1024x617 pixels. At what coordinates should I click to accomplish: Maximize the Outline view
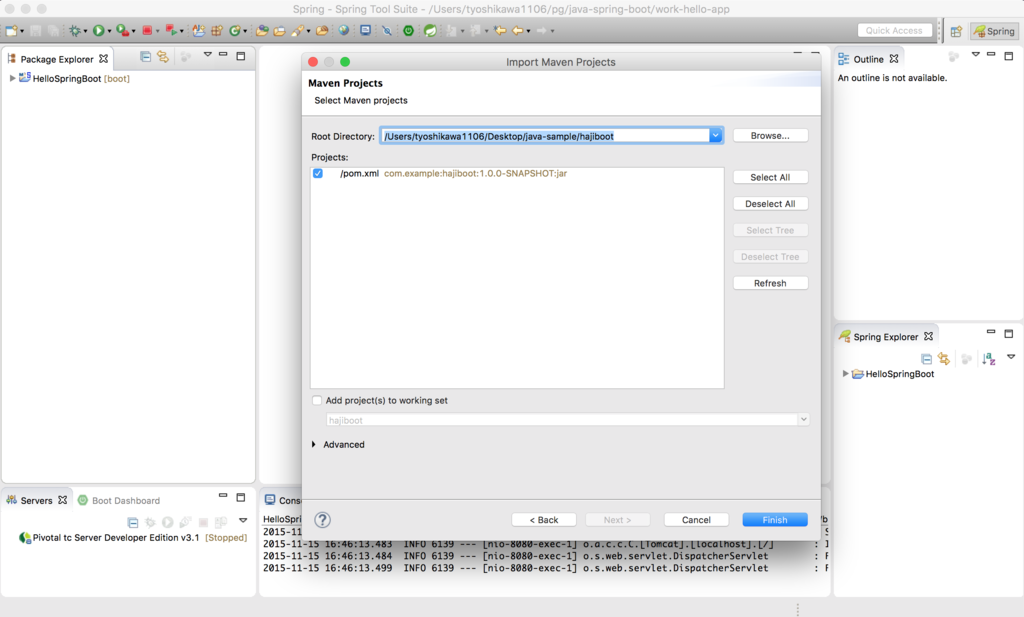[x=1008, y=57]
